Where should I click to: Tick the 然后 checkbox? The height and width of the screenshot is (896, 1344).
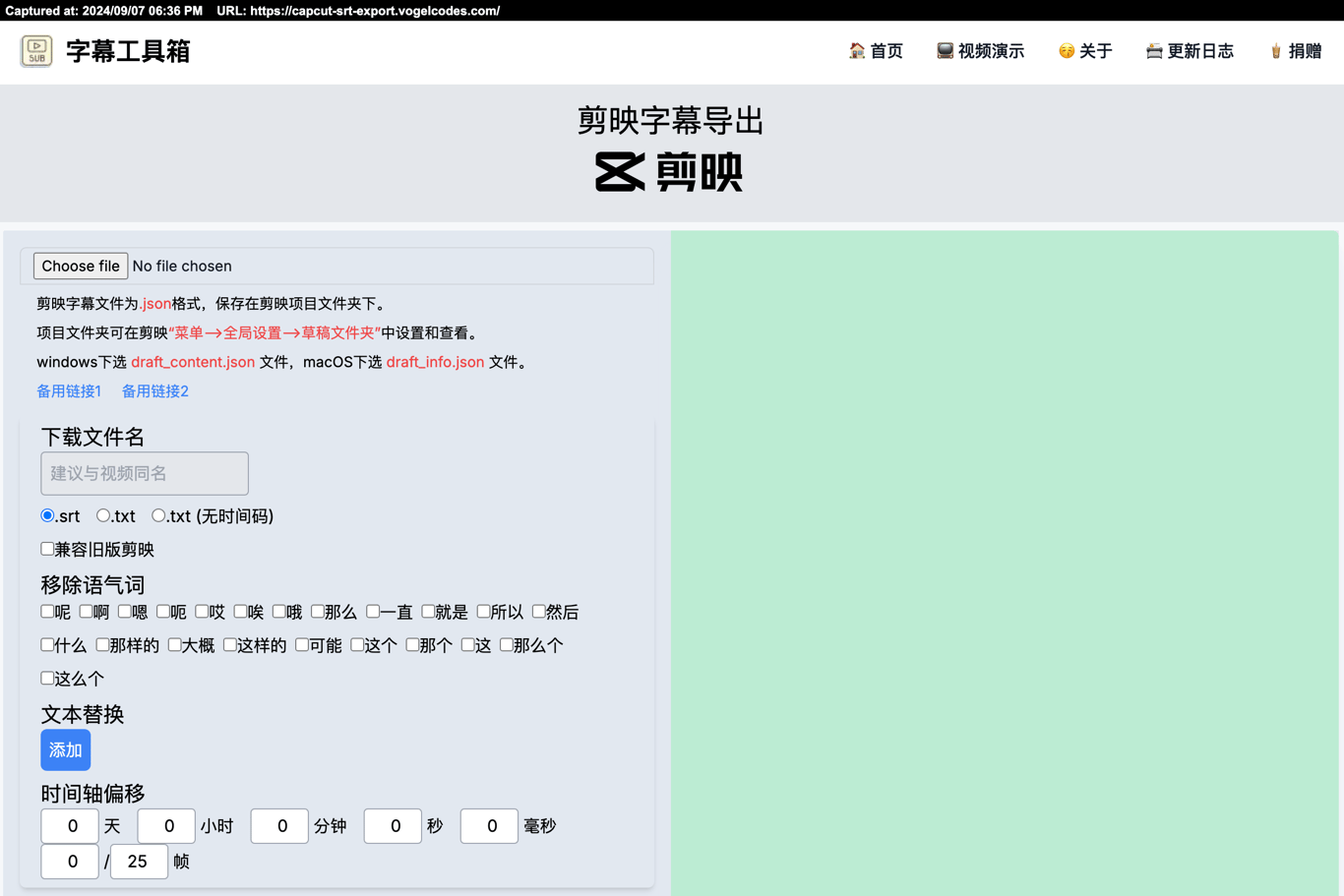(x=539, y=612)
